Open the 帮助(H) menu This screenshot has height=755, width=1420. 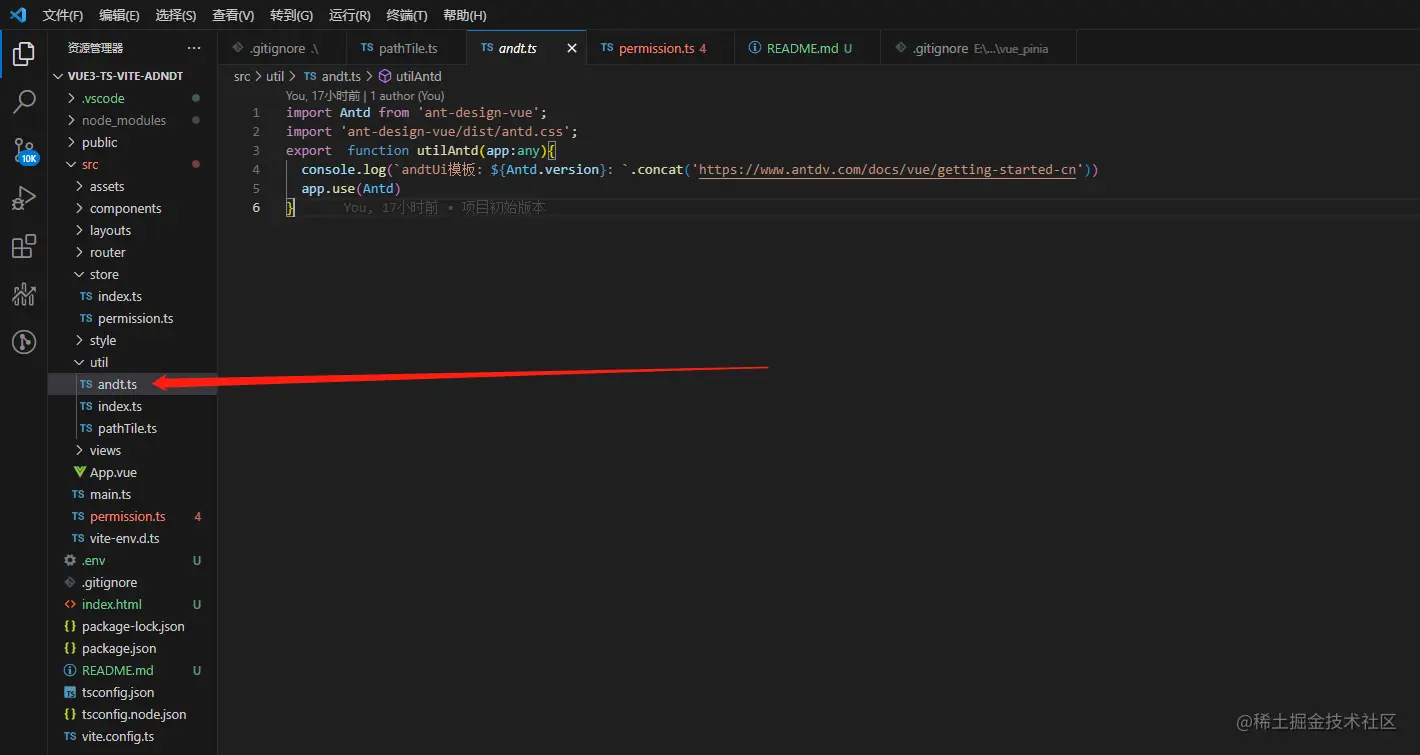click(465, 15)
